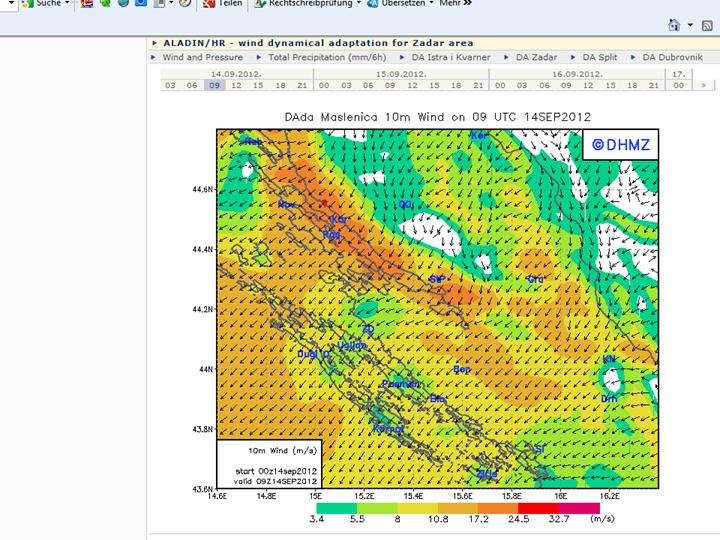Viewport: 720px width, 540px height.
Task: Click the Rechtschreibprüfung spell check icon
Action: (x=260, y=4)
